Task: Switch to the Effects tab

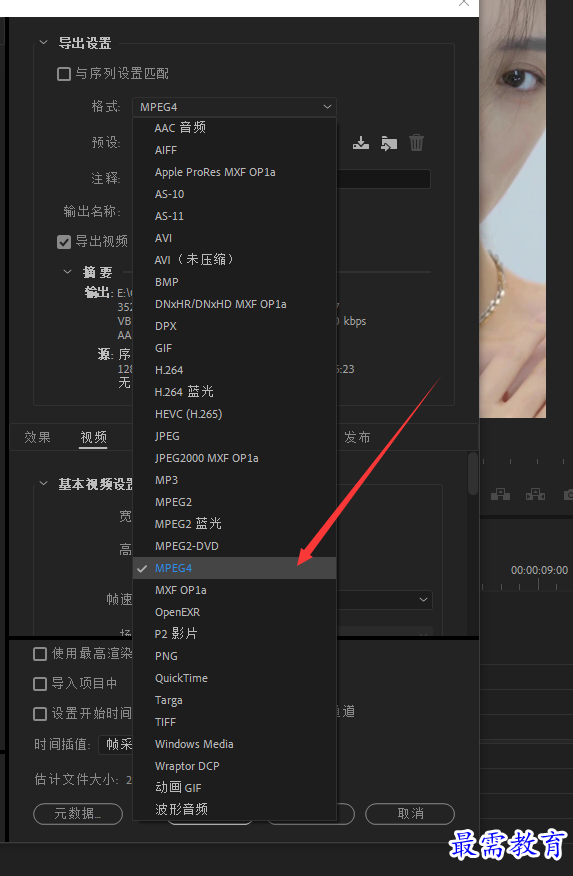Action: point(37,437)
